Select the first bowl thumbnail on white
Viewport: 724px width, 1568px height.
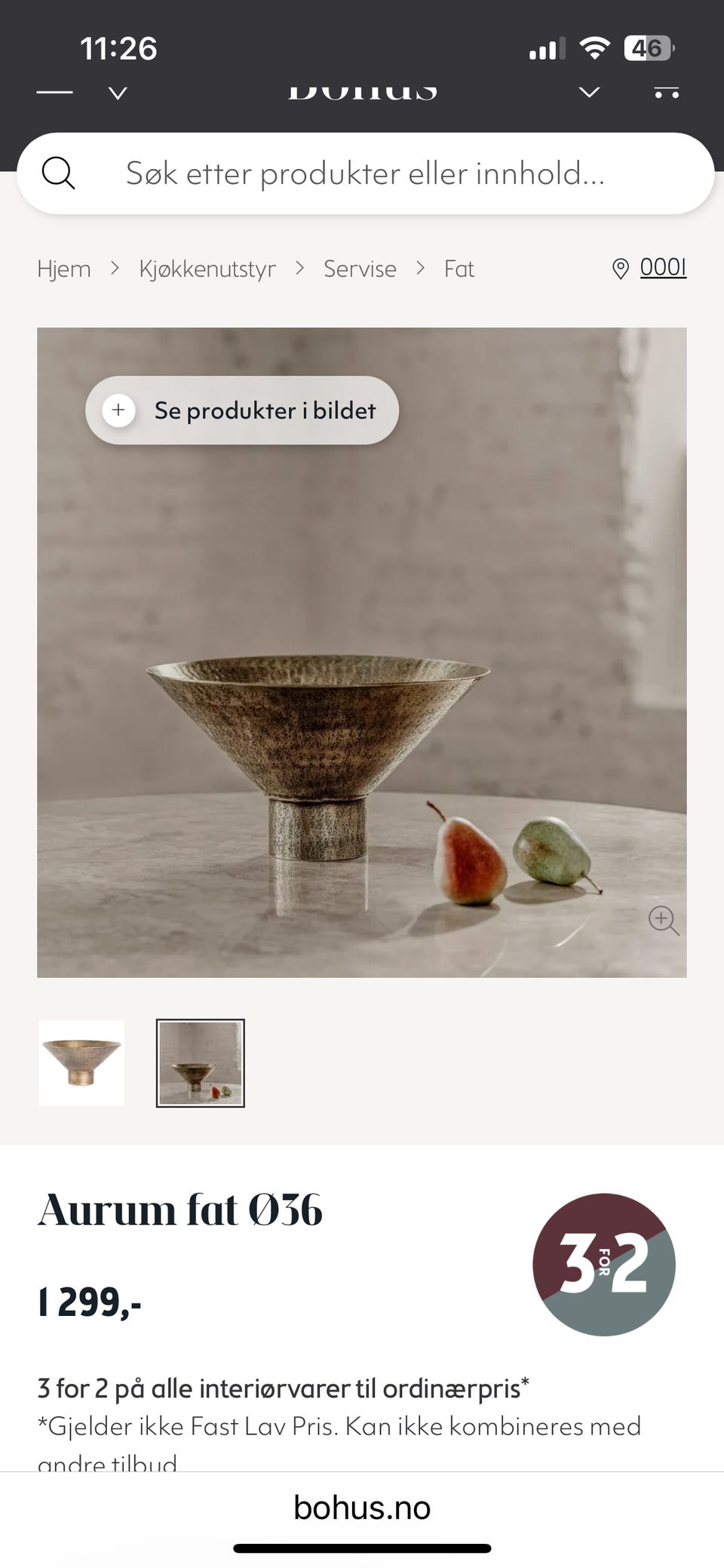tap(81, 1063)
